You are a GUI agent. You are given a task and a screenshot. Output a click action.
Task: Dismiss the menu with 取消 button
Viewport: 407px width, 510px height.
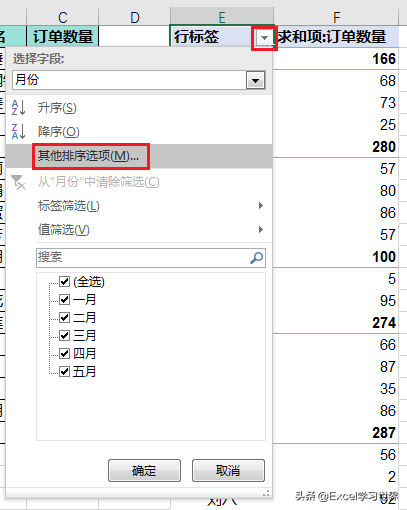coord(228,471)
